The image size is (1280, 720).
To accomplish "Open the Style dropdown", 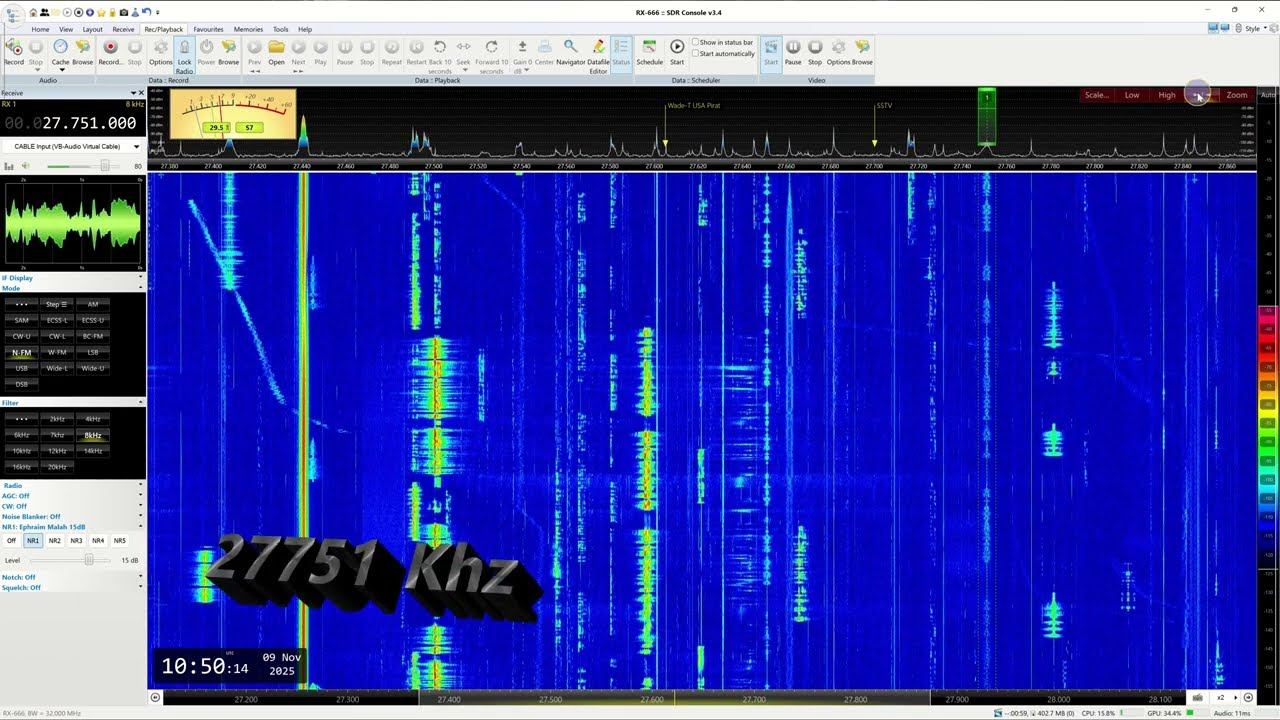I will tap(1254, 29).
